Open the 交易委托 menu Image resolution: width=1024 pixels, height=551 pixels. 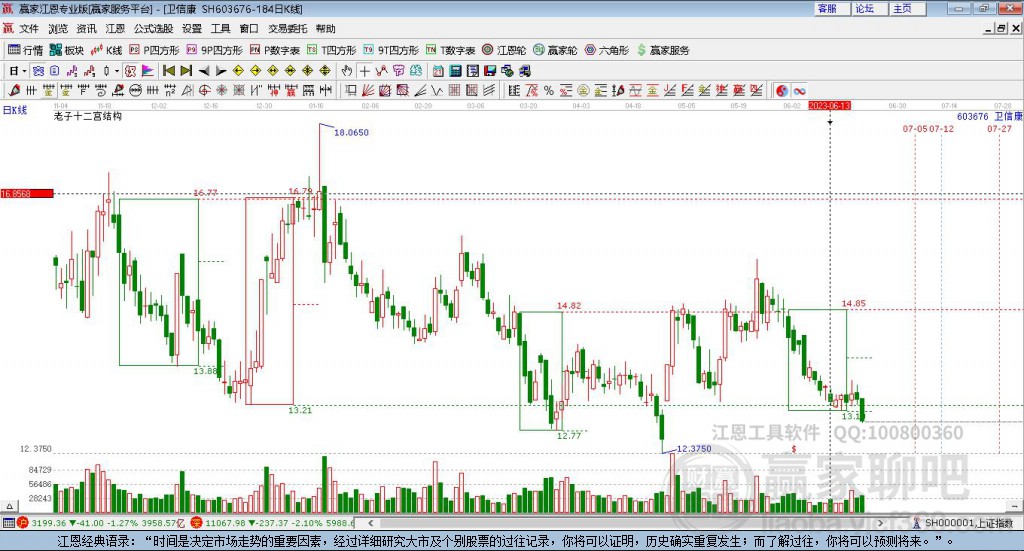click(287, 29)
